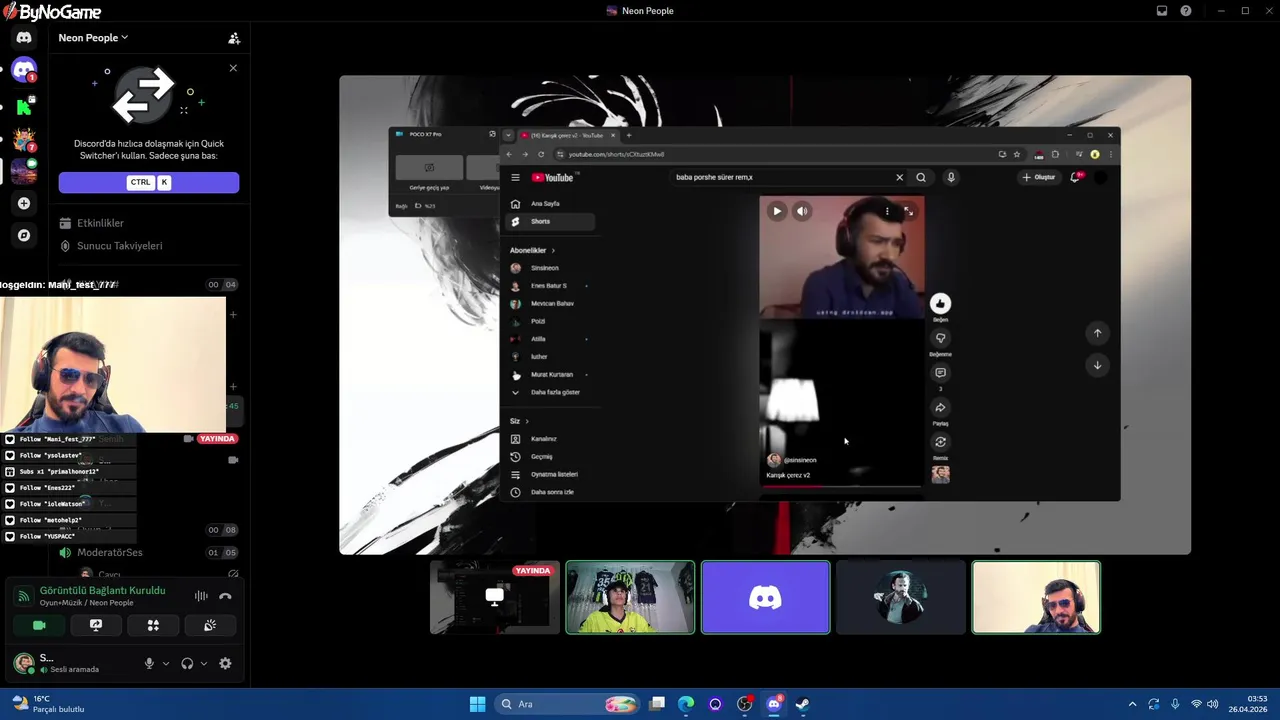The image size is (1280, 720).
Task: Go to next short with down arrow
Action: tap(1097, 365)
